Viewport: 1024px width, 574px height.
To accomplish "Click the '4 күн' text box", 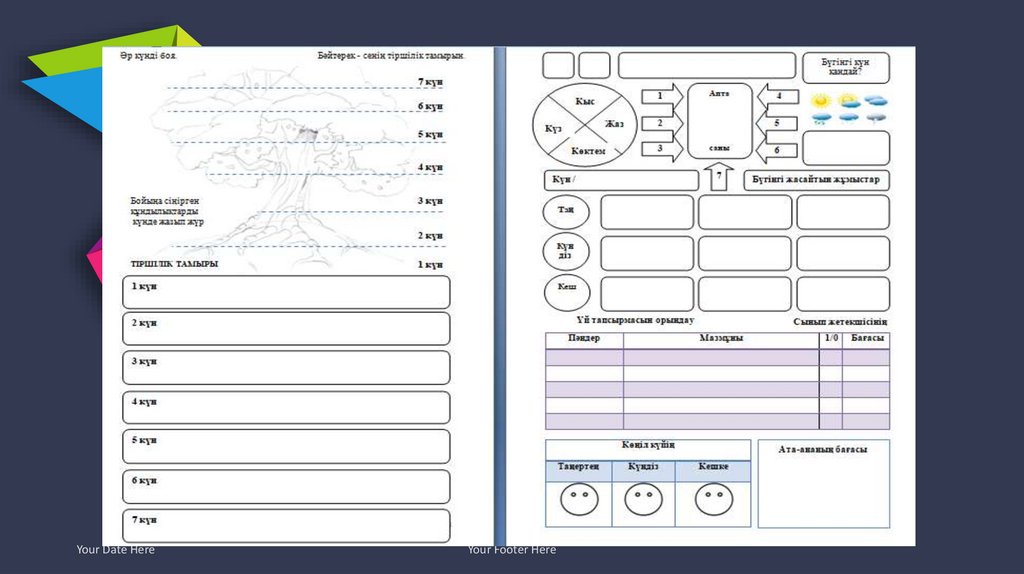I will coord(286,407).
